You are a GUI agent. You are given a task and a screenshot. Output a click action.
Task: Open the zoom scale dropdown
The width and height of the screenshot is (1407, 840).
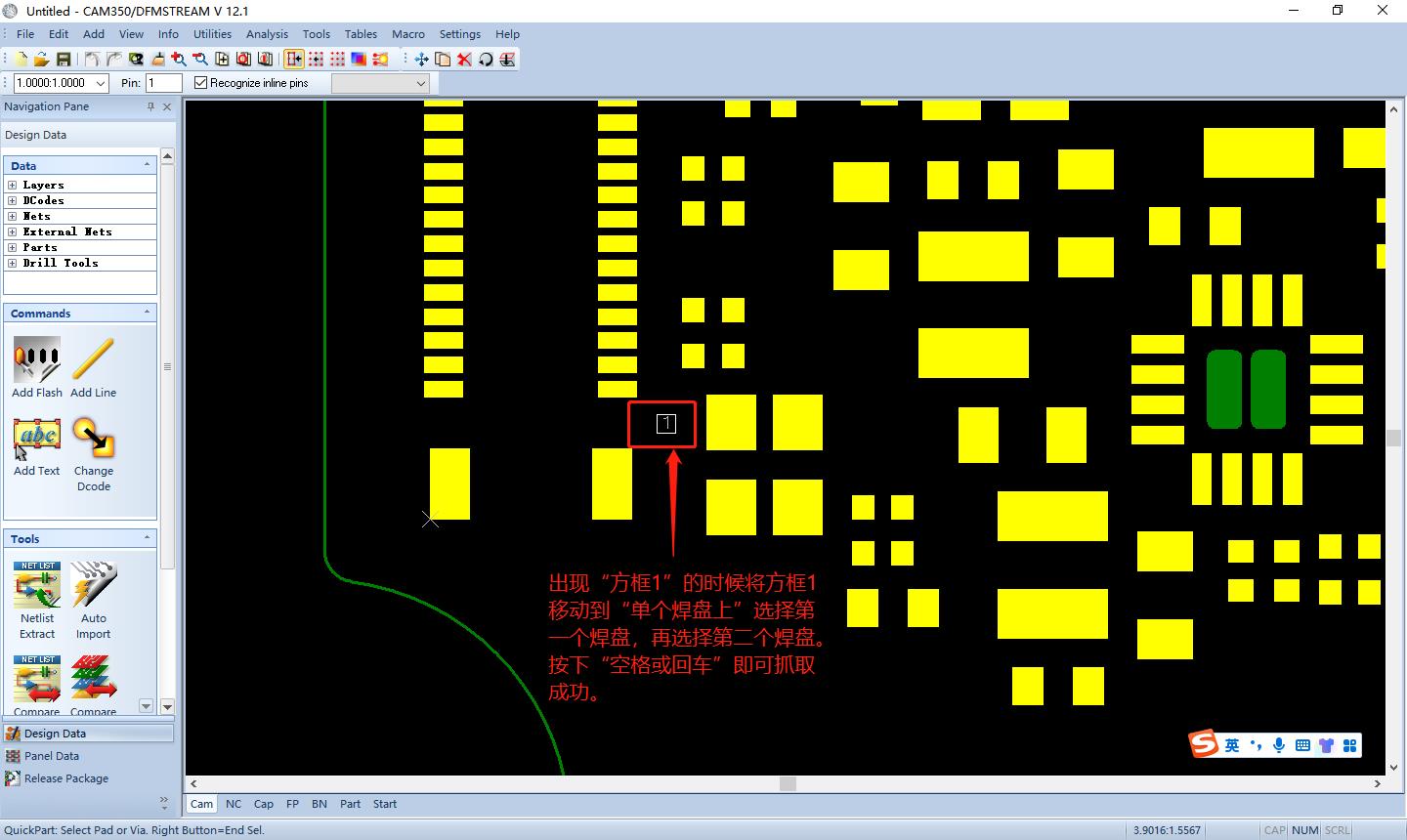pos(103,83)
